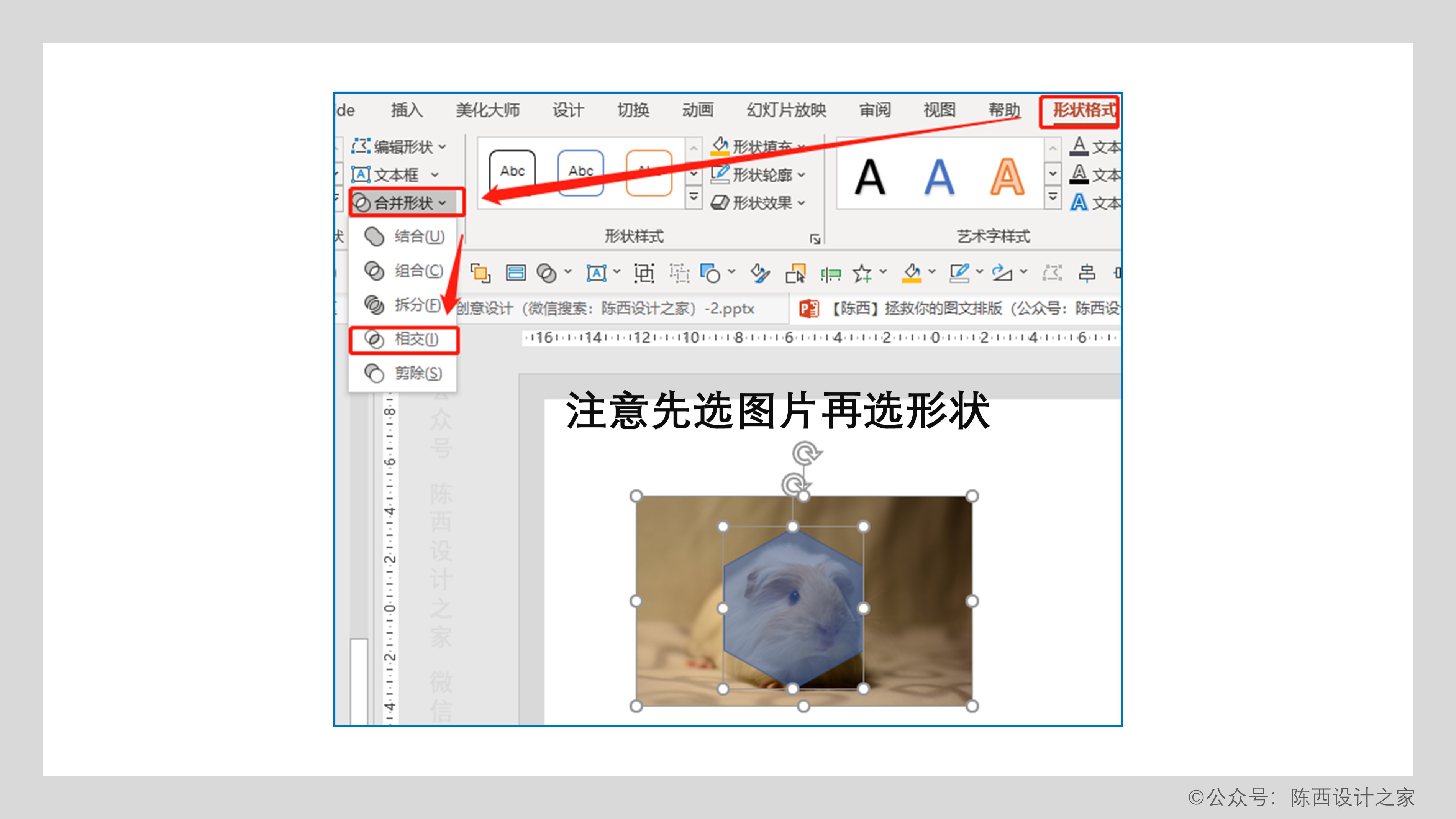Choose 结合(U) union option
1456x819 pixels.
403,236
